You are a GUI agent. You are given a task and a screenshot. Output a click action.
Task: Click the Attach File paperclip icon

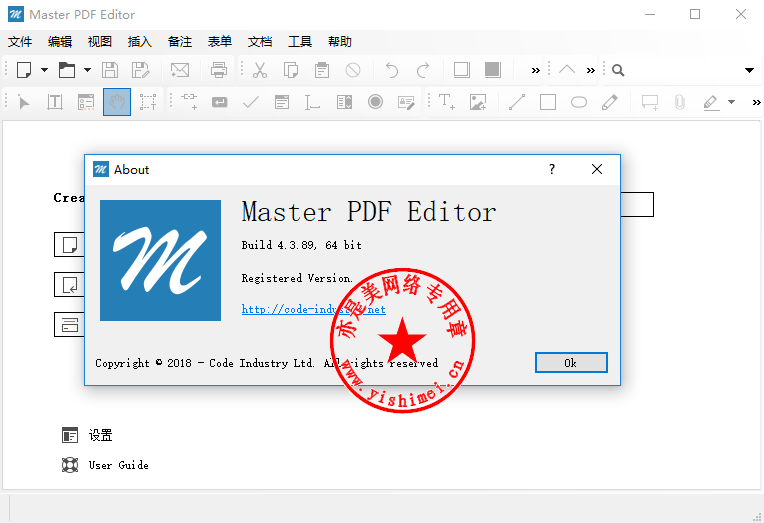coord(680,102)
